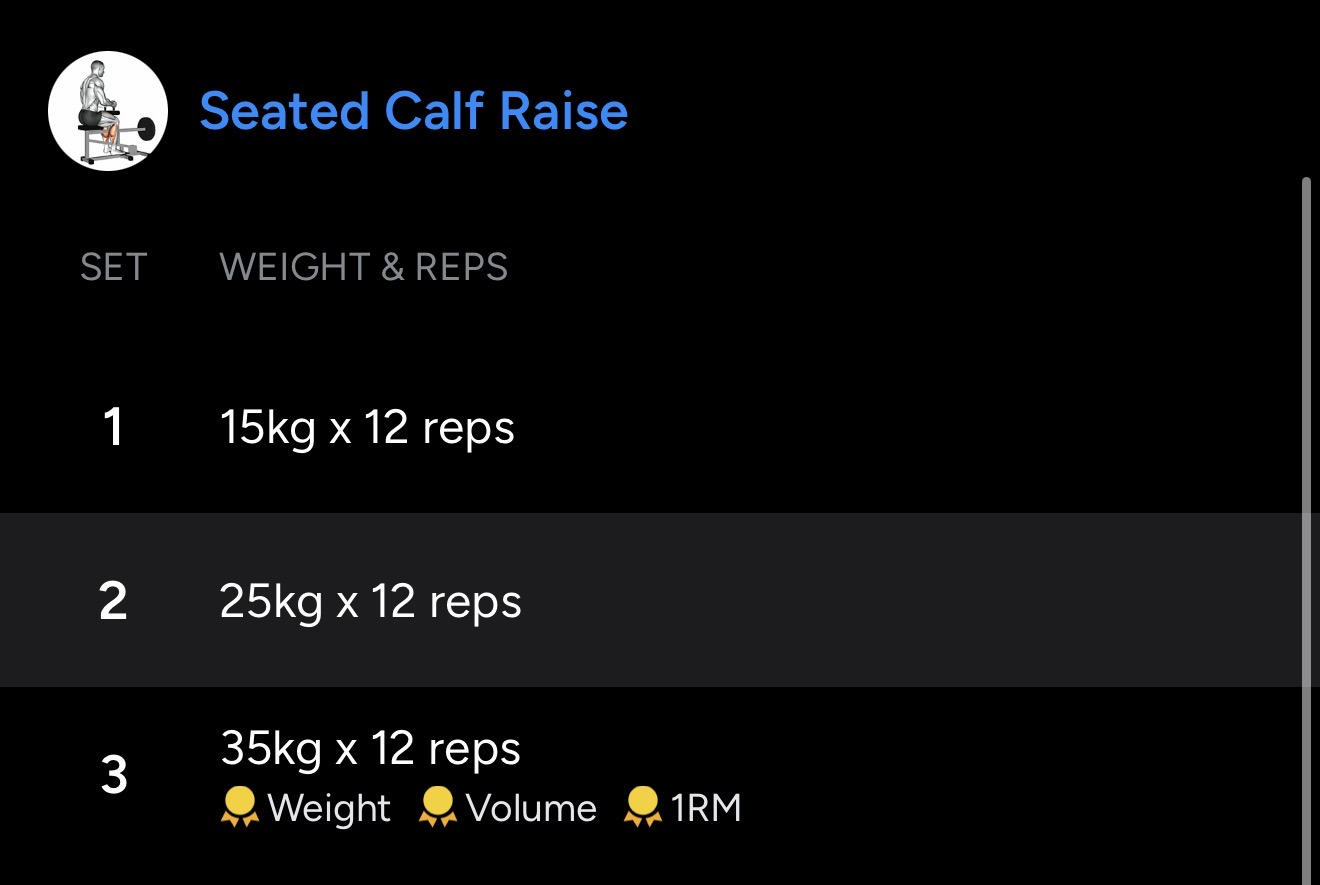
Task: Tap the 1RM personal record label
Action: pos(706,808)
